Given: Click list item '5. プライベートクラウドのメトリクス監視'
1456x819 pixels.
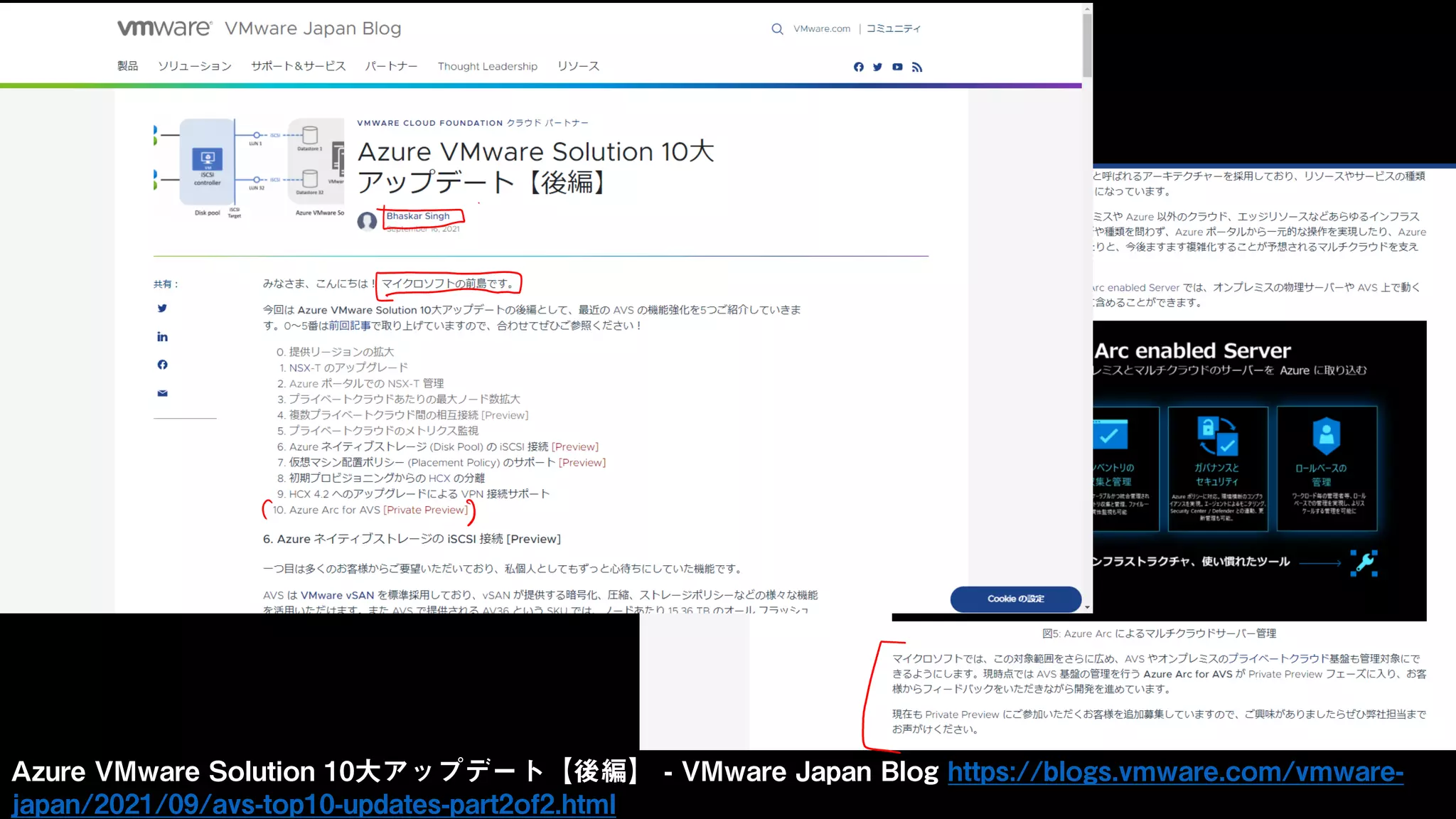Looking at the screenshot, I should (378, 431).
